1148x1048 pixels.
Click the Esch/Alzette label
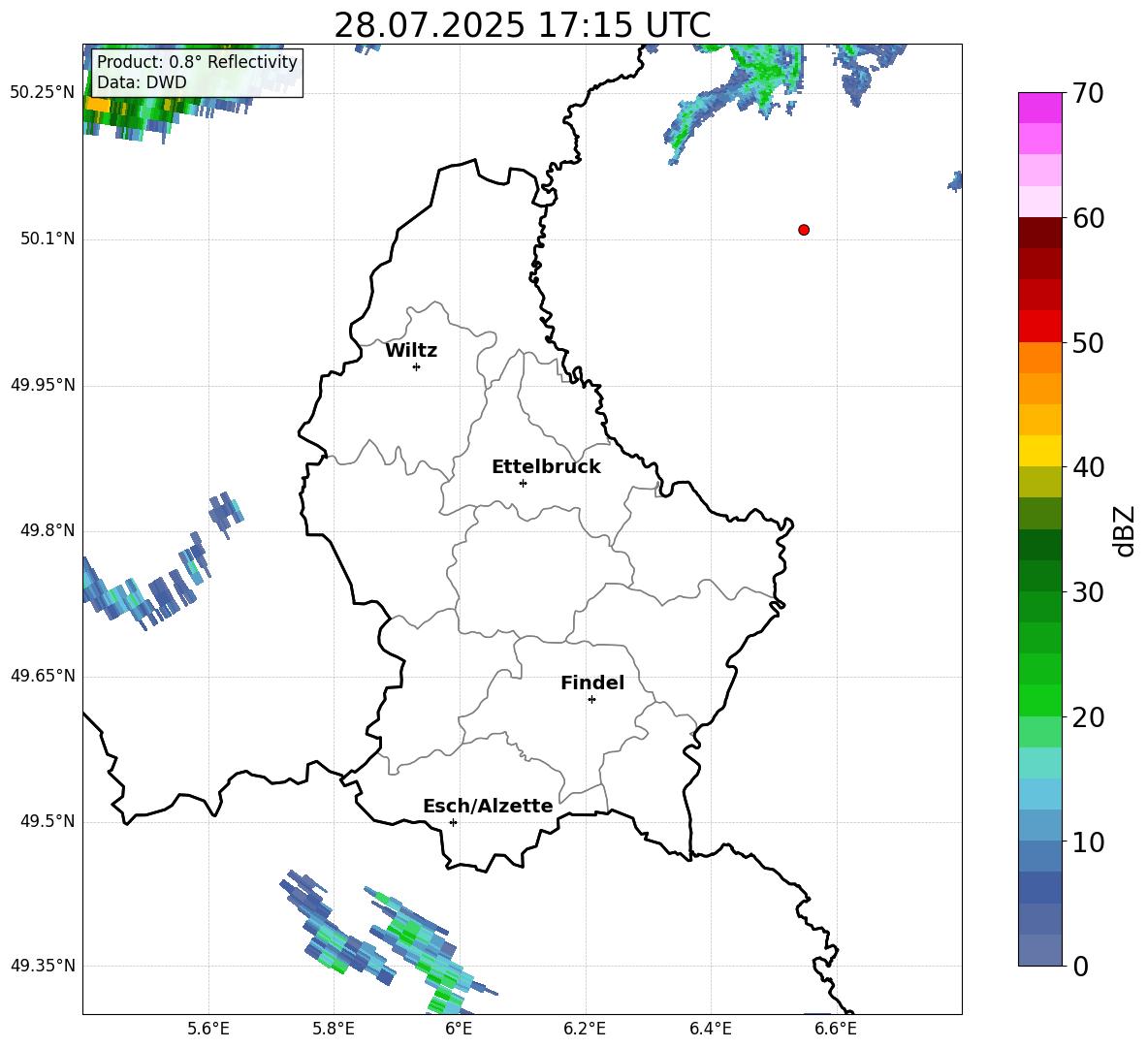tap(489, 806)
